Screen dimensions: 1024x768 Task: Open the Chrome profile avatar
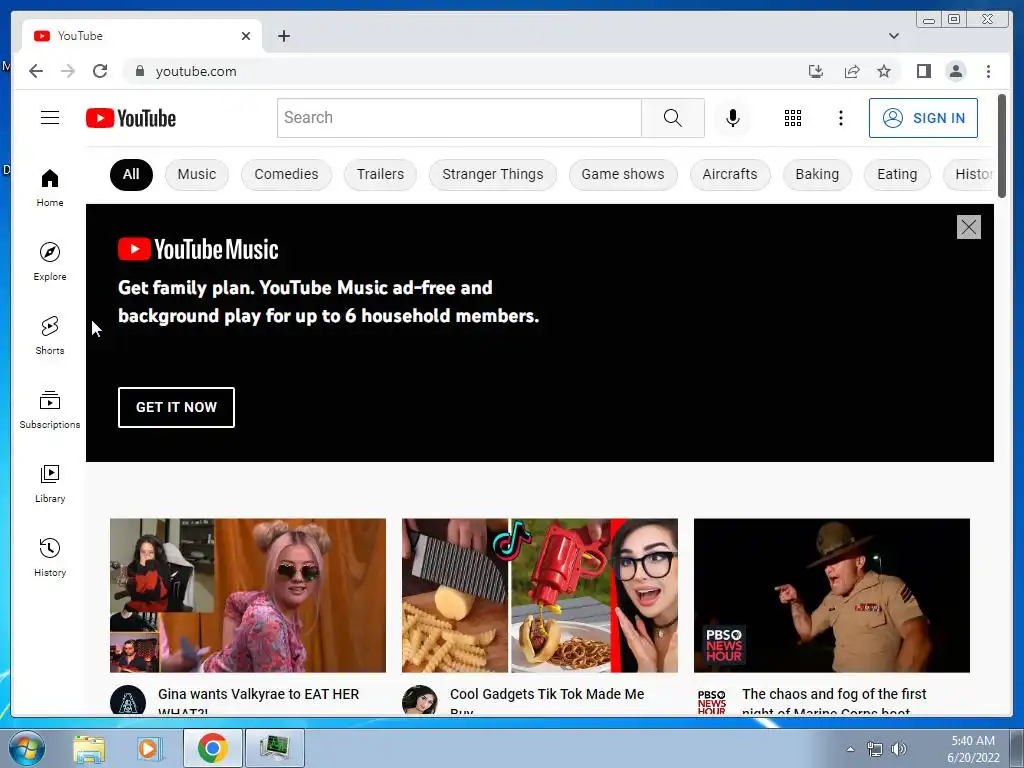[x=955, y=71]
